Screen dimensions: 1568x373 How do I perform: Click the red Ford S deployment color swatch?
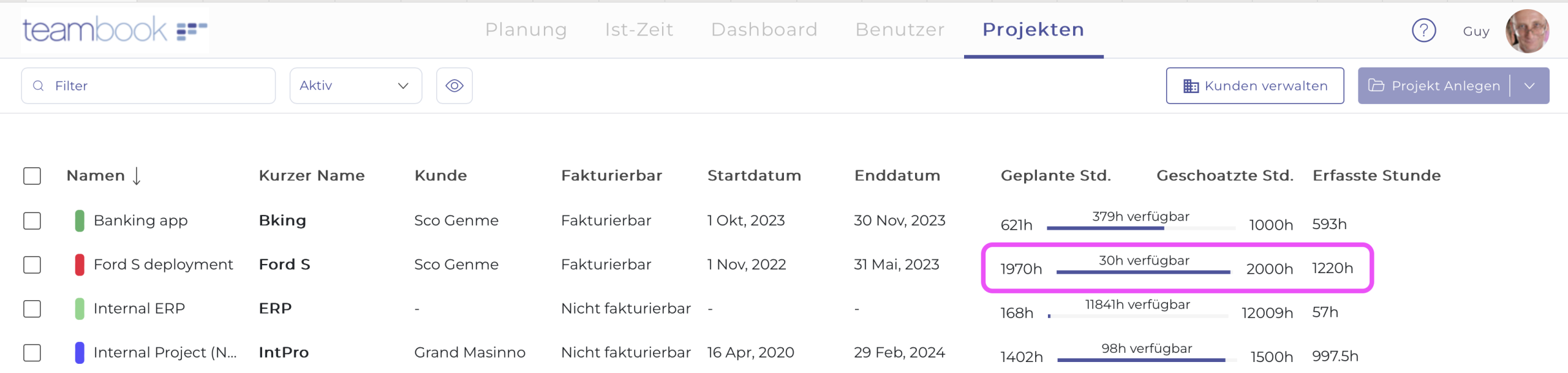(x=80, y=265)
